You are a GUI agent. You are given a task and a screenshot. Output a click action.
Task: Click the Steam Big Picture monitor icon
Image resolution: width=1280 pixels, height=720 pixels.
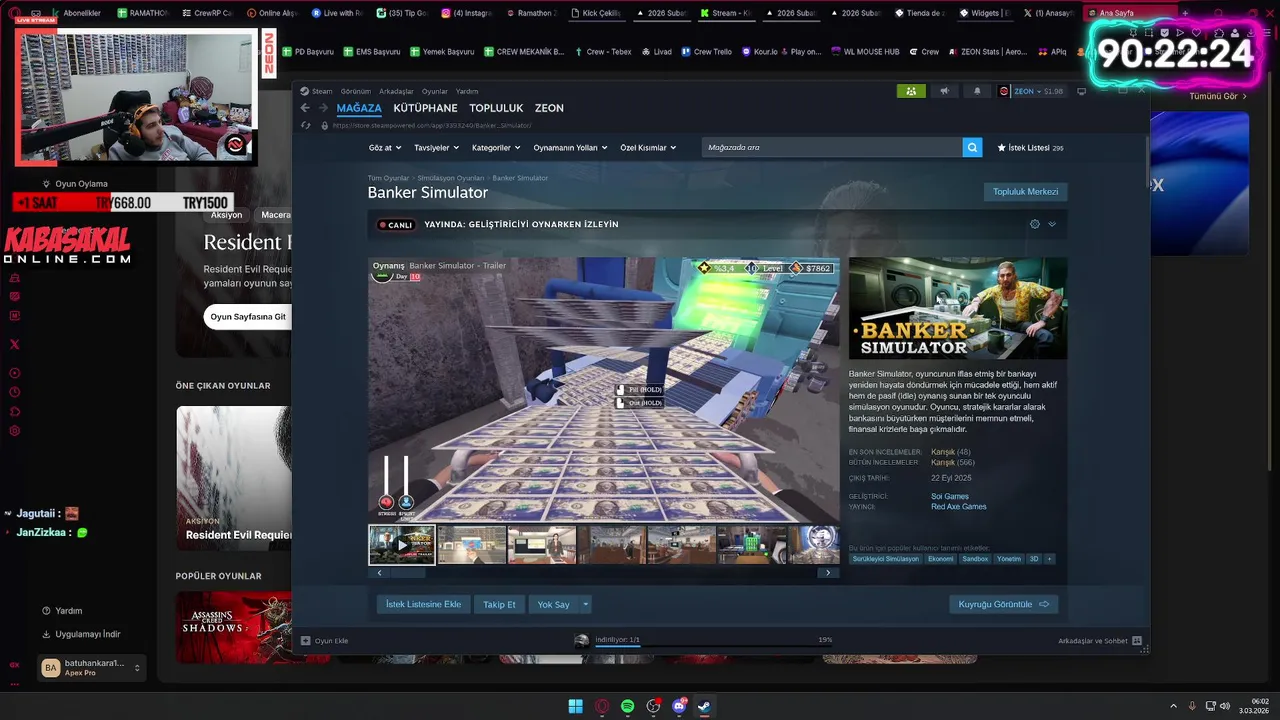[1081, 91]
